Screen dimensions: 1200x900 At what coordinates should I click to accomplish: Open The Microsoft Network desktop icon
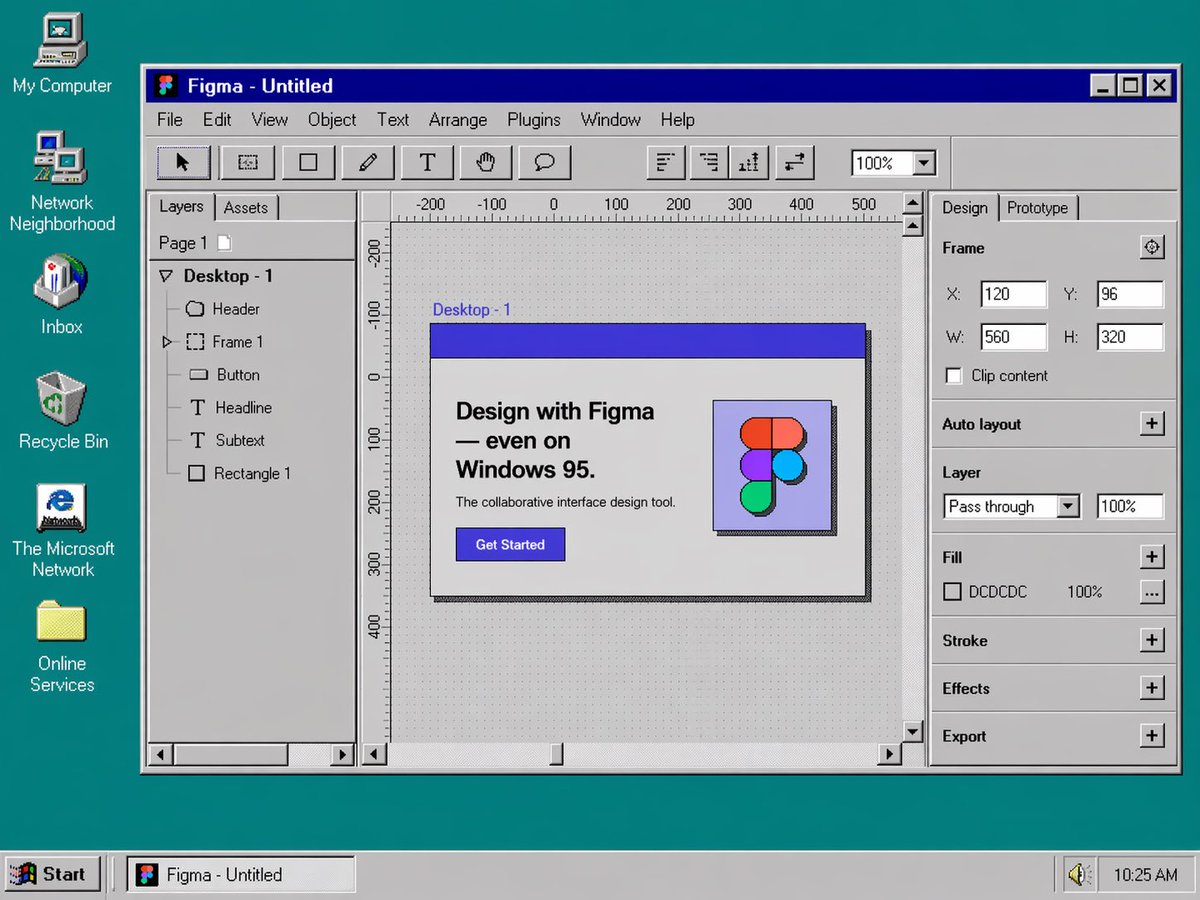[x=61, y=508]
